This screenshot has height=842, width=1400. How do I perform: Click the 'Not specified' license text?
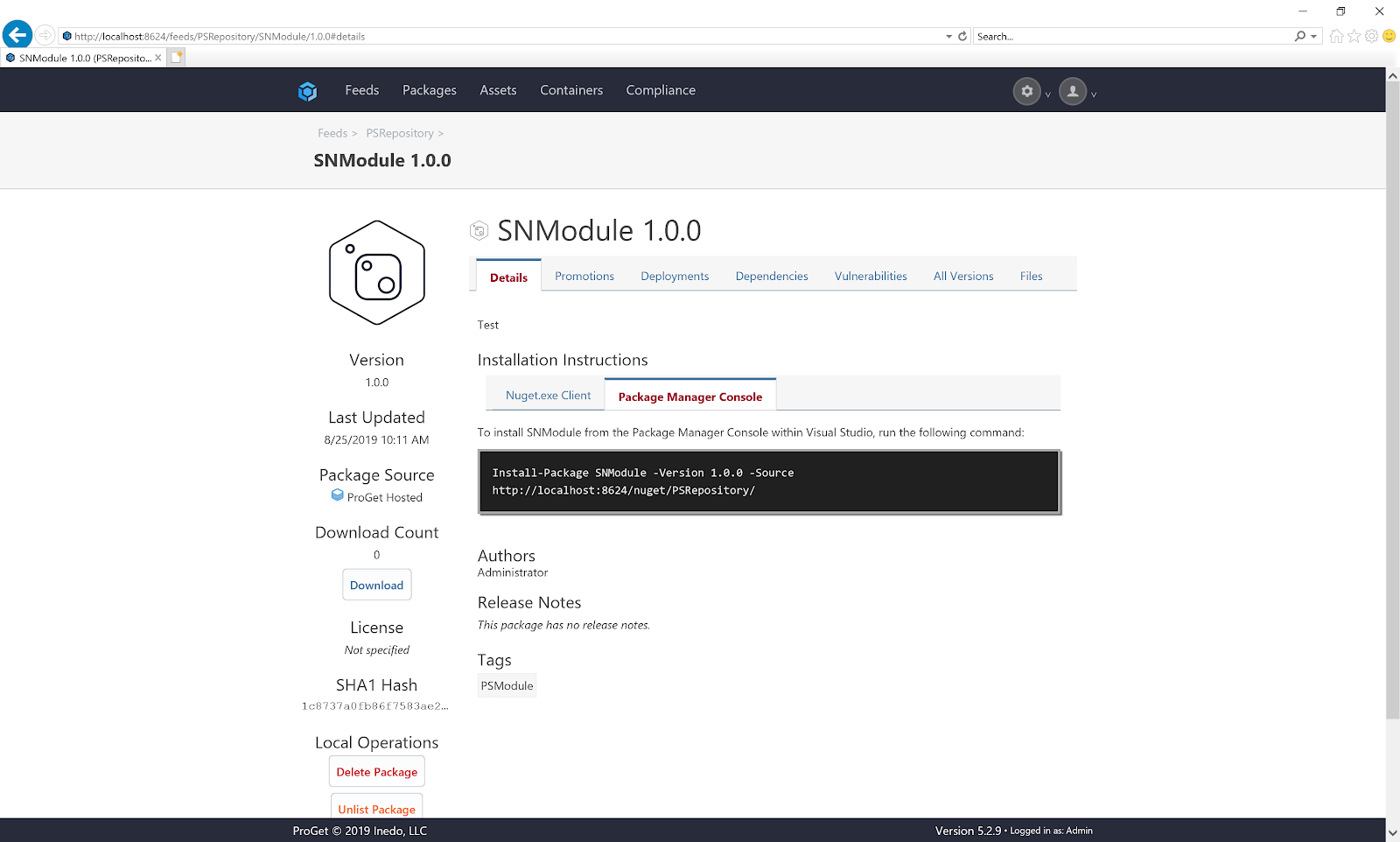click(377, 649)
